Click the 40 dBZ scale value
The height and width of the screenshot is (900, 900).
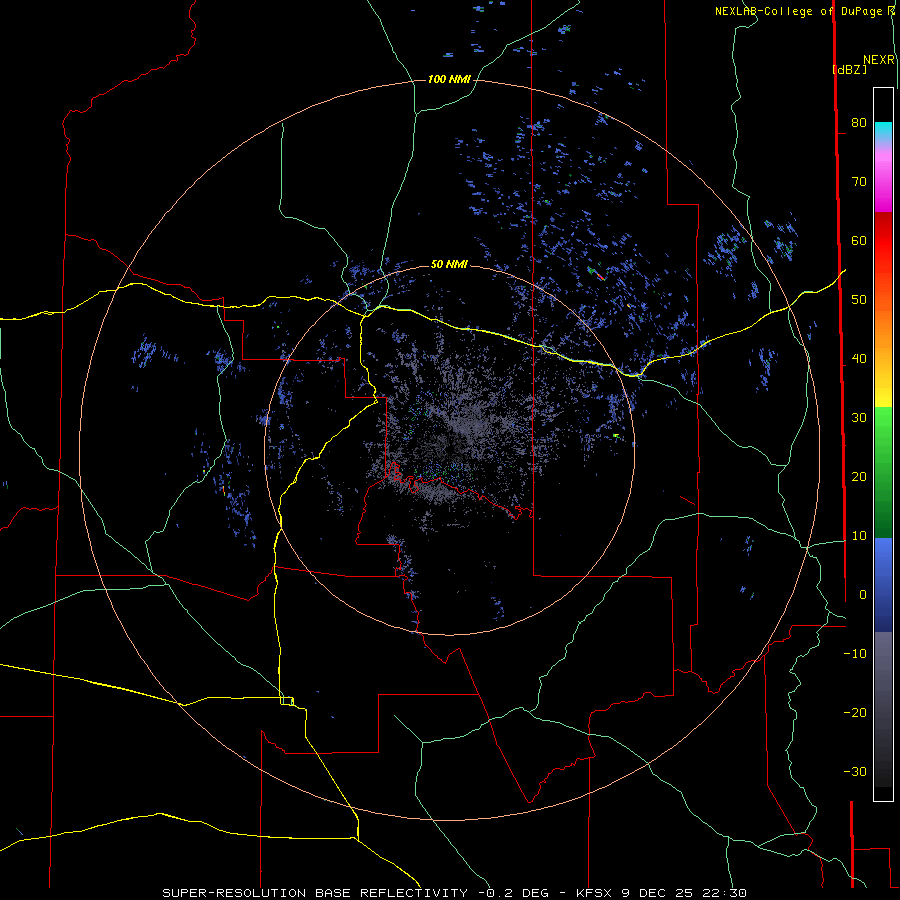point(859,359)
